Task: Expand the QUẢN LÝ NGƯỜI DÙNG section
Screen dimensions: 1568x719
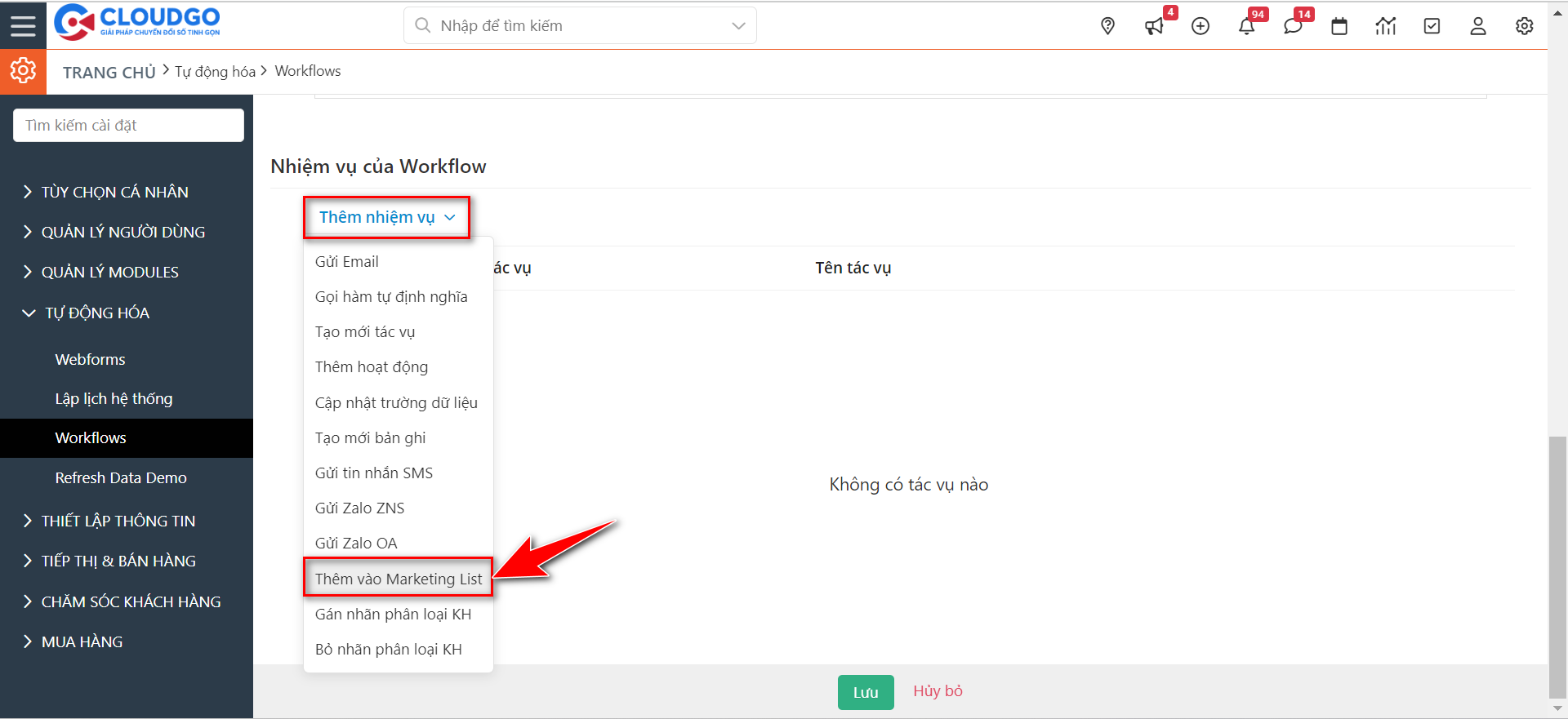Action: pos(122,232)
